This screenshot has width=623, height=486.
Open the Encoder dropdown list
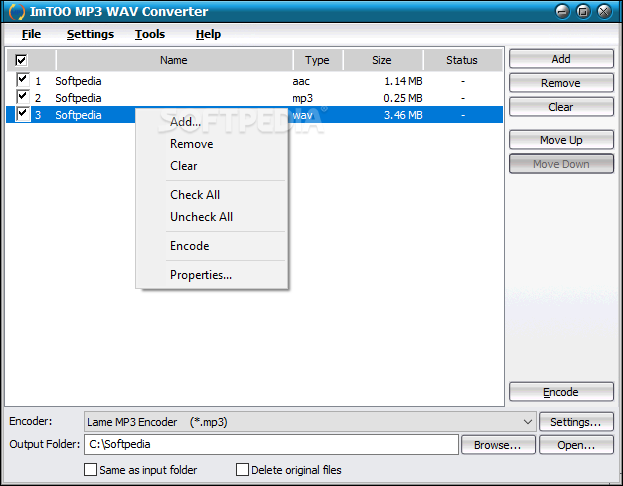[x=310, y=422]
